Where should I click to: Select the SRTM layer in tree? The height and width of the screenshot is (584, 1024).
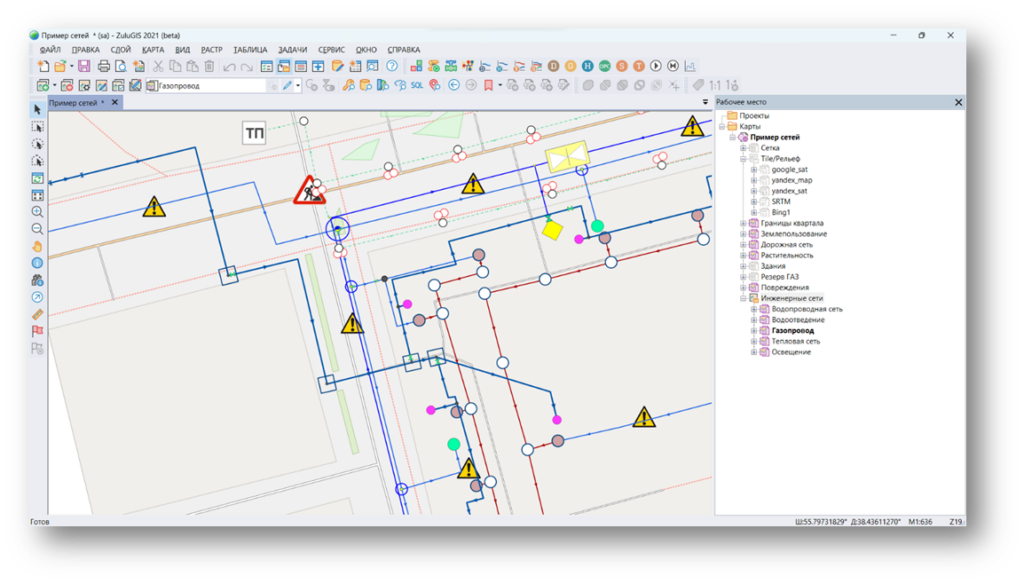[781, 202]
